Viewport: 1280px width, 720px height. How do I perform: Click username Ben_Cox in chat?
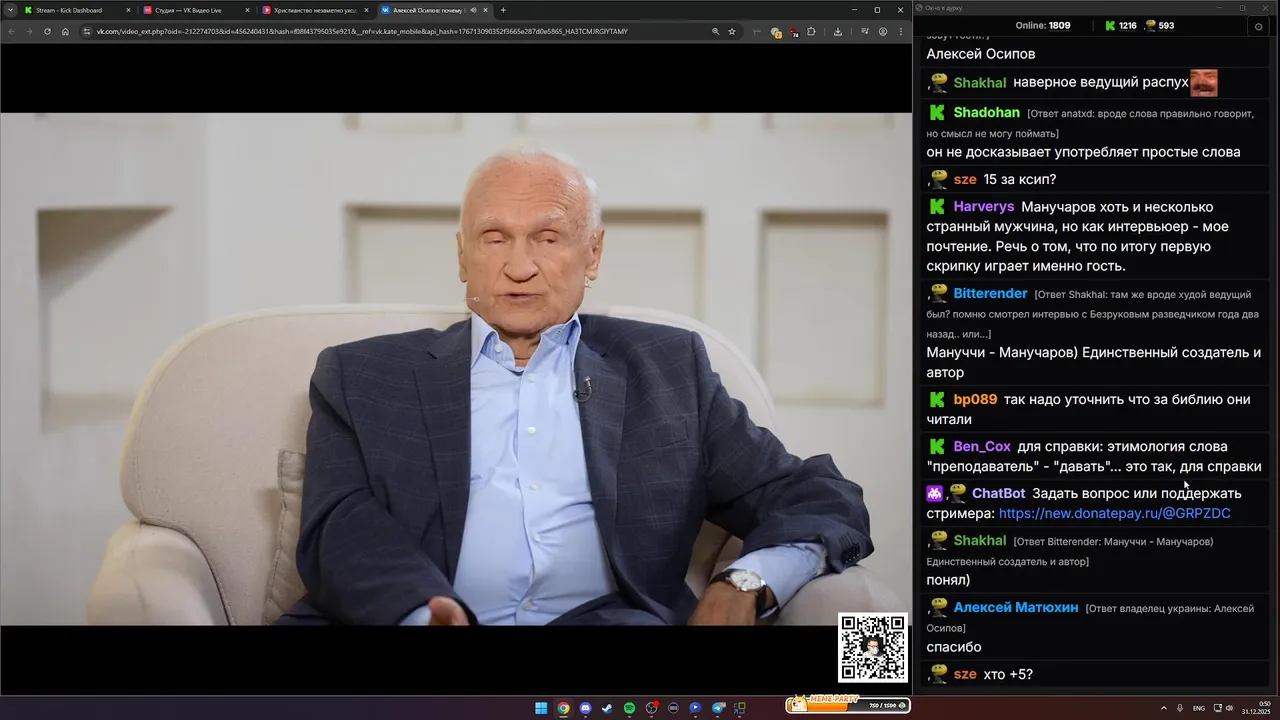pos(982,446)
